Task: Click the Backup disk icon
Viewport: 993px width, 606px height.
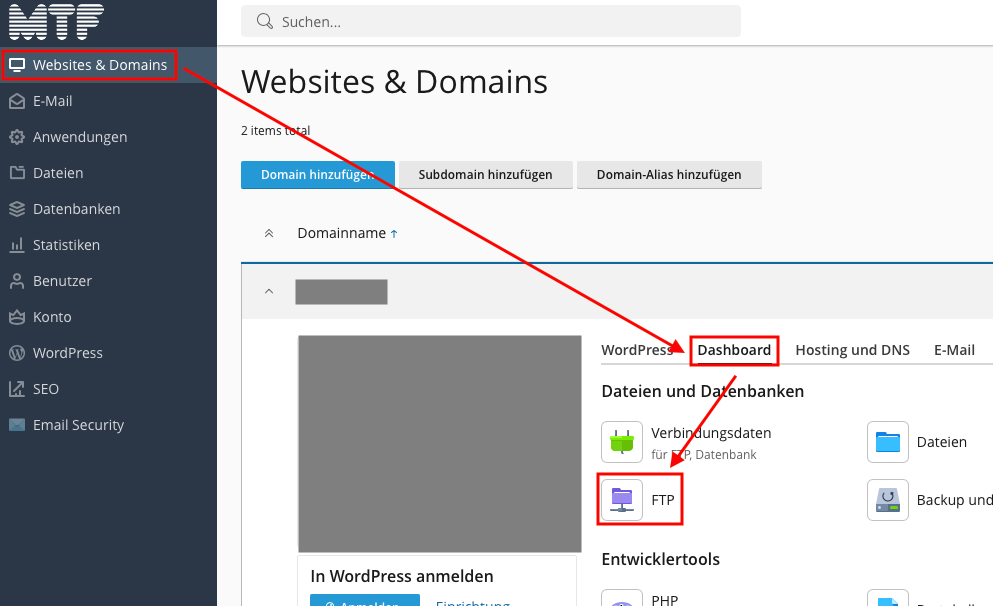Action: click(887, 499)
